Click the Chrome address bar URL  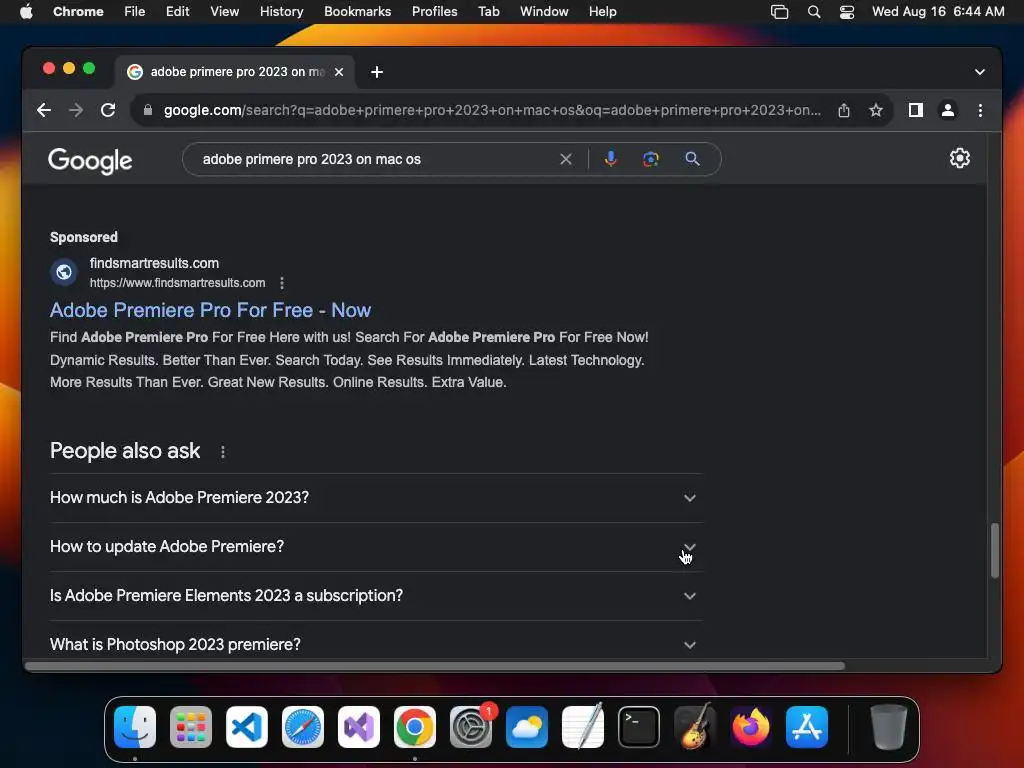click(492, 110)
